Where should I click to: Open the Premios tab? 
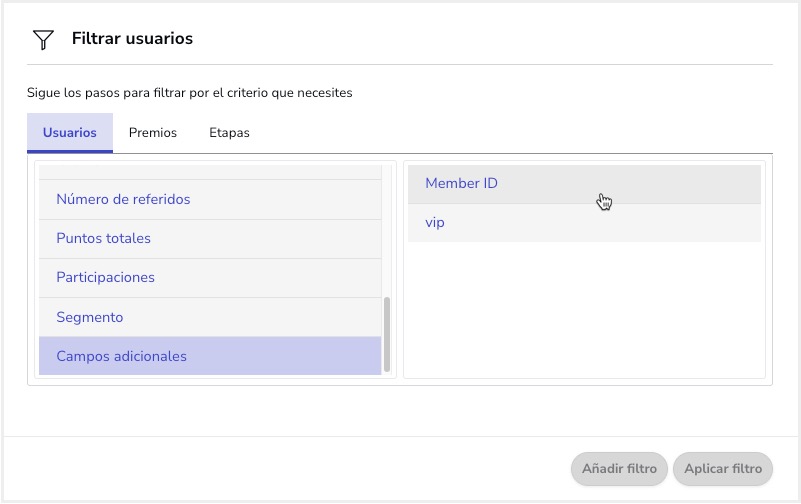pos(153,133)
